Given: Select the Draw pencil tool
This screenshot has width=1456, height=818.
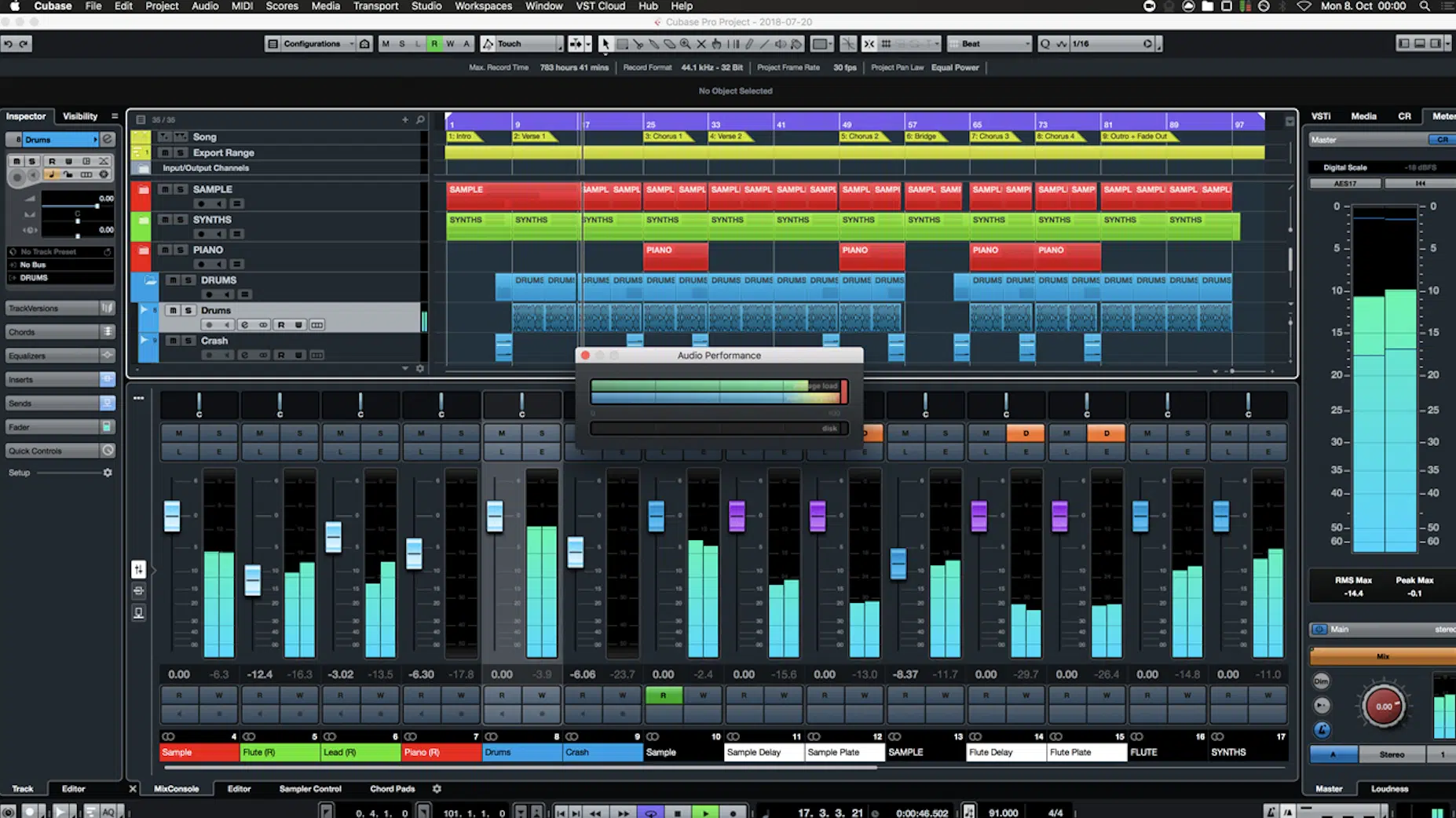Looking at the screenshot, I should point(748,44).
